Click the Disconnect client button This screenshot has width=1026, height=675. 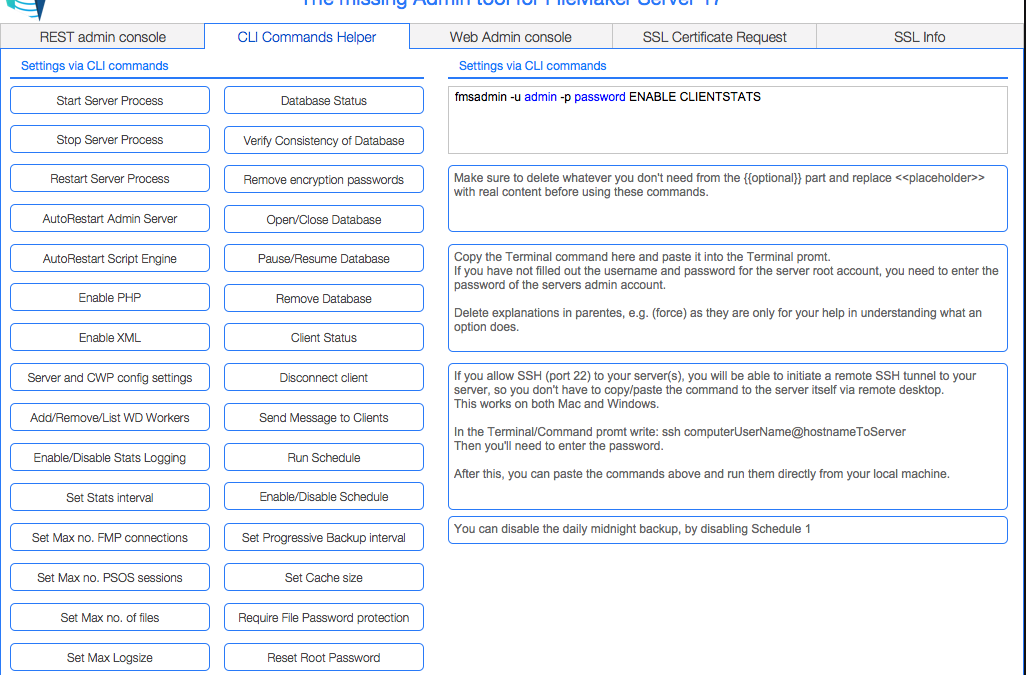tap(324, 377)
